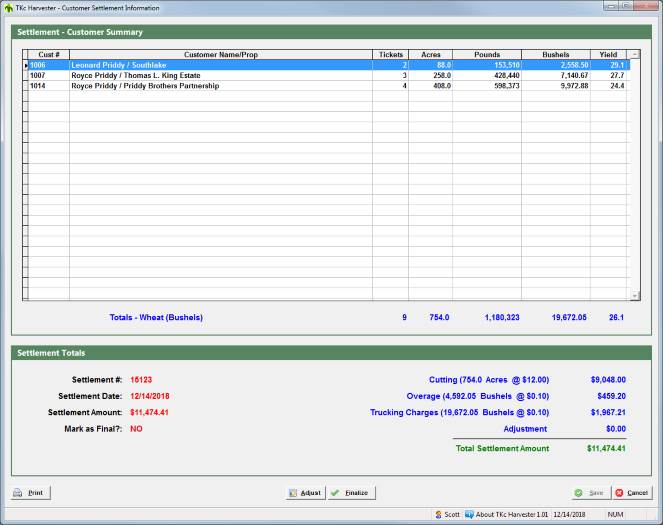Click the TKc Harvester title bar app icon
This screenshot has width=663, height=525.
point(9,6)
